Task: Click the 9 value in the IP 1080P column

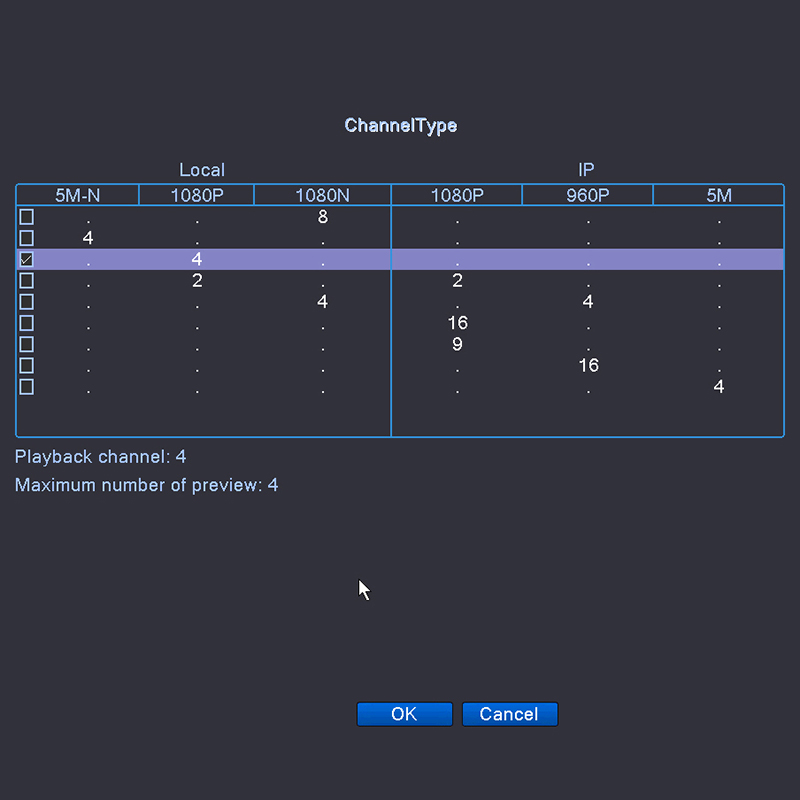Action: pos(457,344)
